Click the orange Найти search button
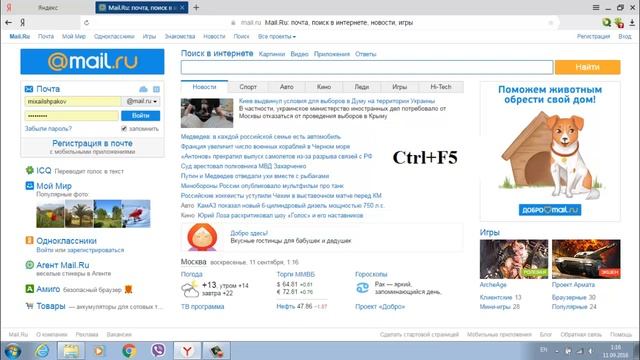The image size is (640, 360). [588, 67]
